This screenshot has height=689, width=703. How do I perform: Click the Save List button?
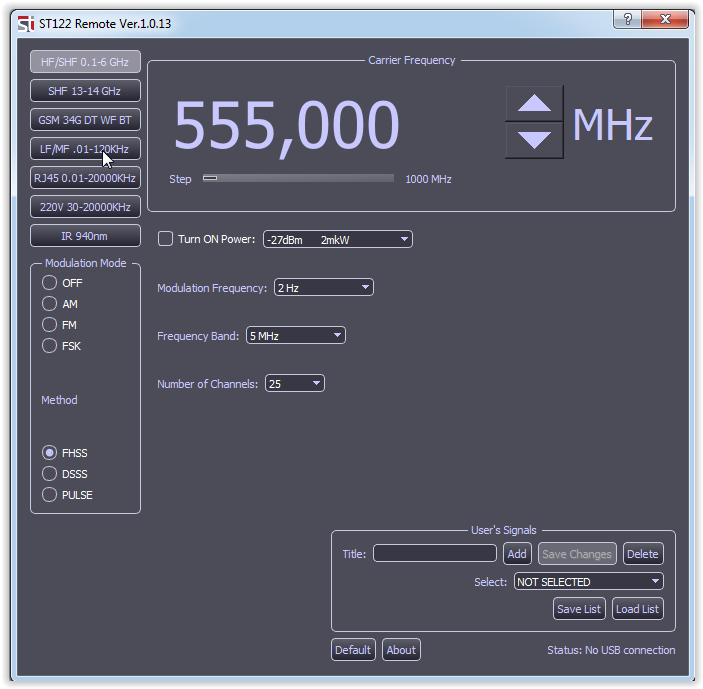(579, 609)
